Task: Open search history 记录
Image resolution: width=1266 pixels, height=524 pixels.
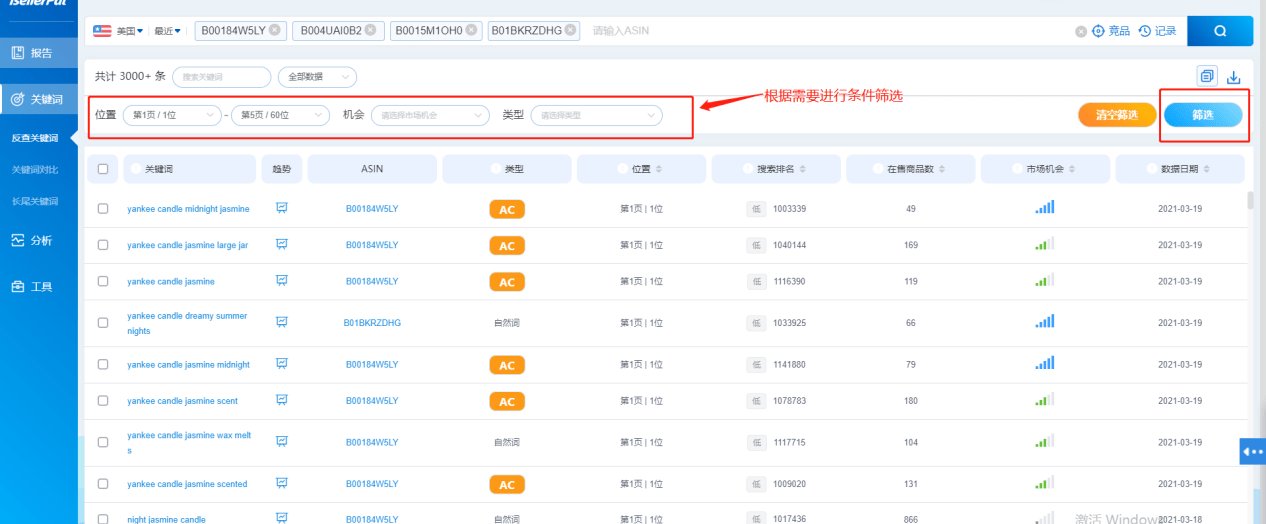Action: click(1157, 31)
